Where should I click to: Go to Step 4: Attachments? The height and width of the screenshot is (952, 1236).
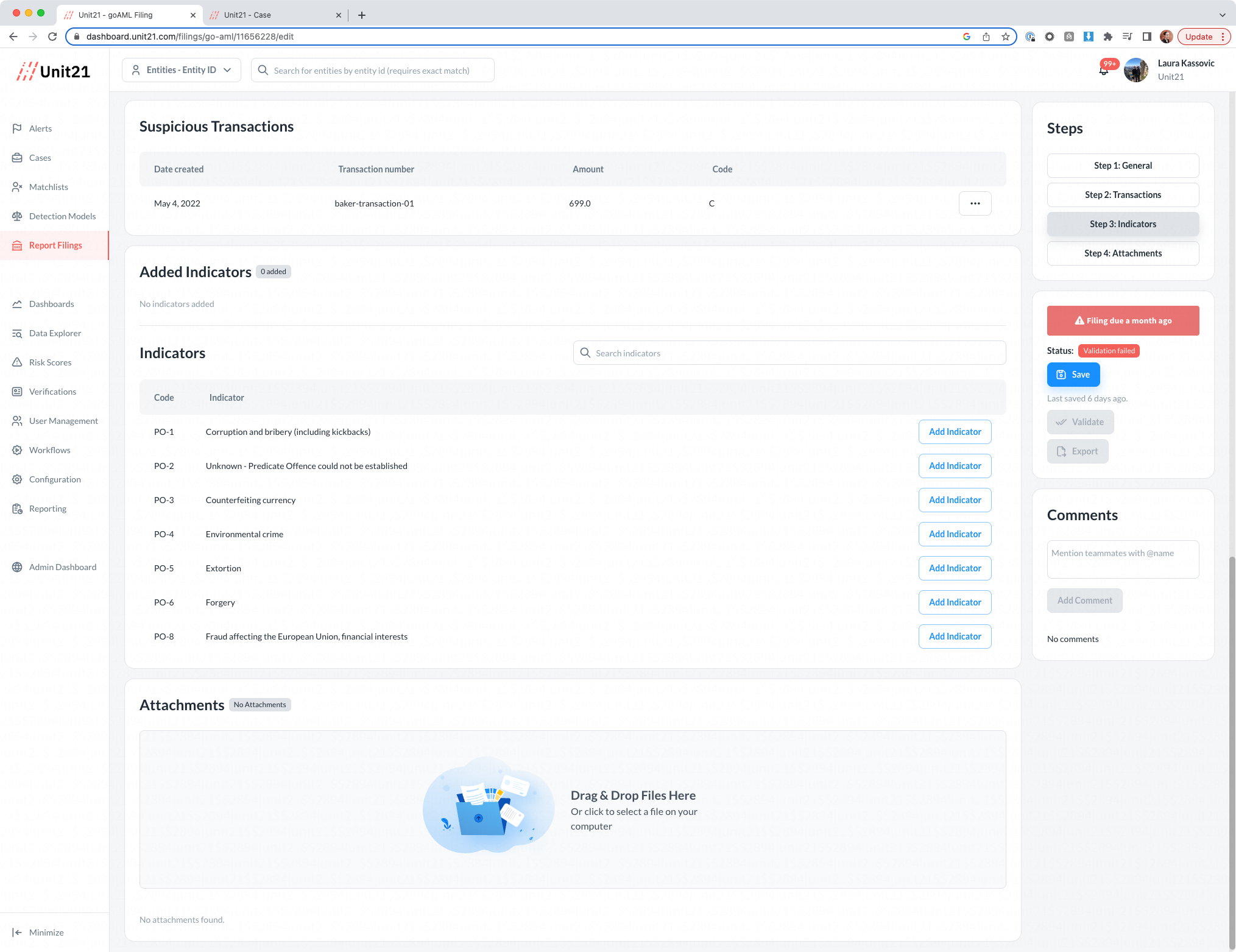tap(1122, 253)
